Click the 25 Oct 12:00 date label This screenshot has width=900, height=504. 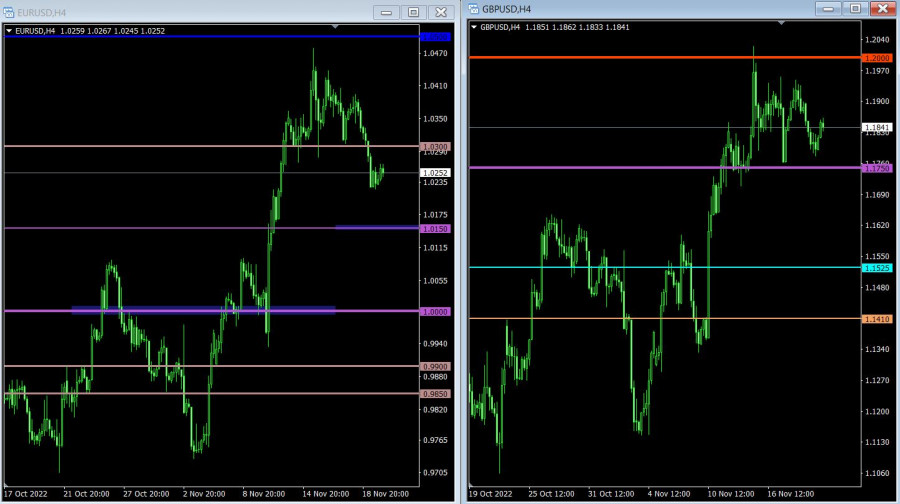(x=552, y=494)
